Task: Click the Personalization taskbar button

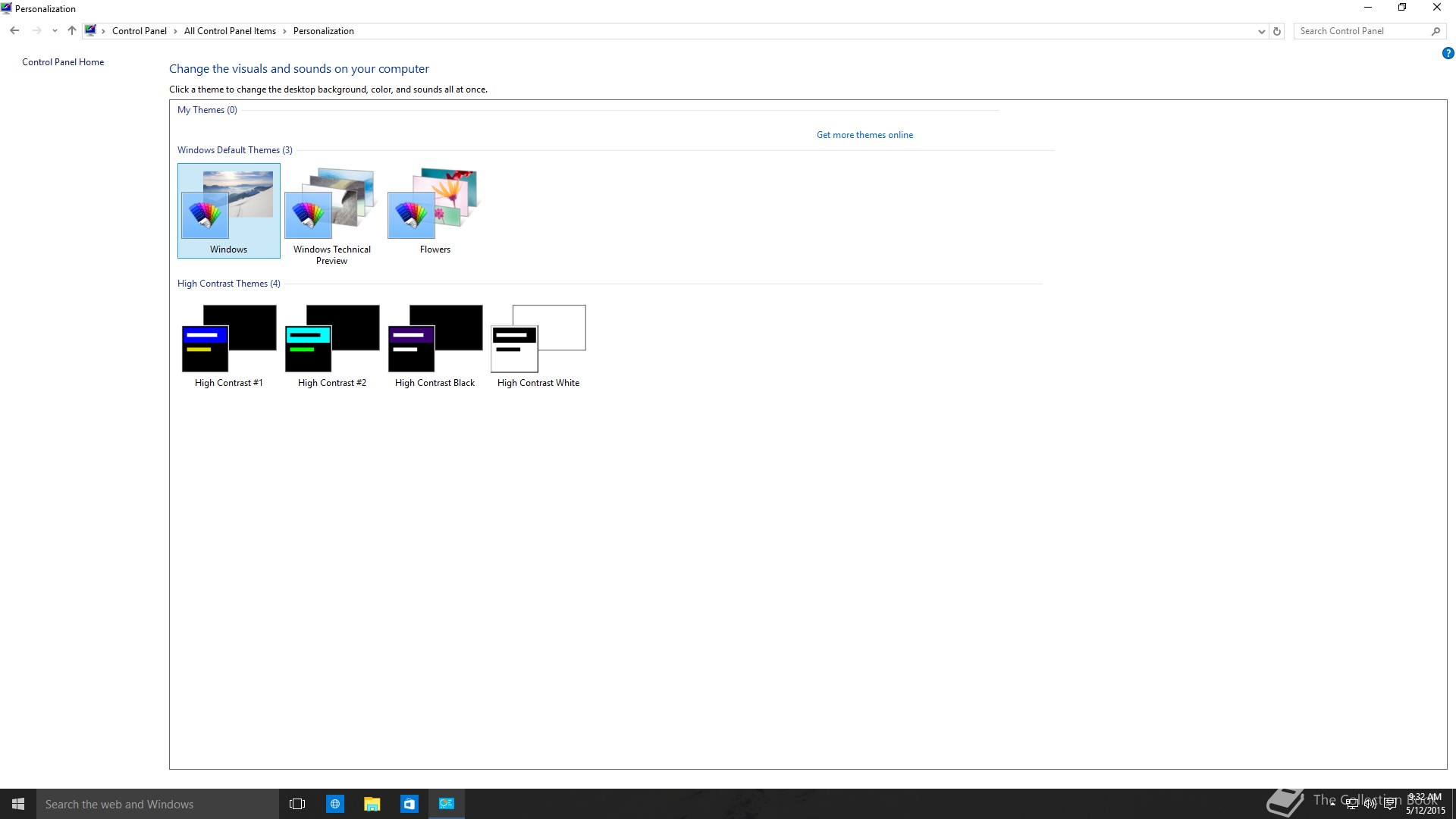Action: pos(447,804)
